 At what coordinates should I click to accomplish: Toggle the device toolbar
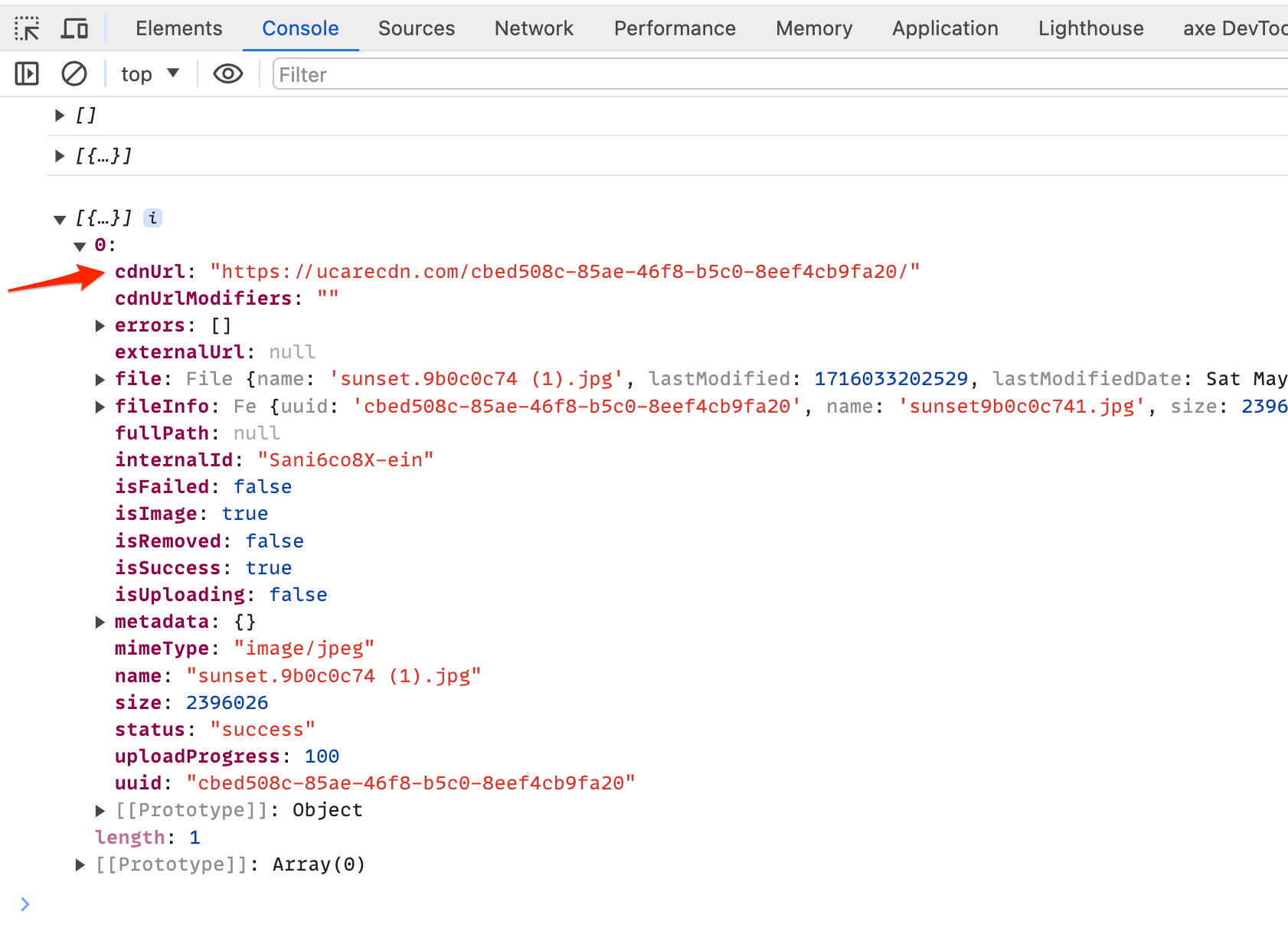coord(74,28)
